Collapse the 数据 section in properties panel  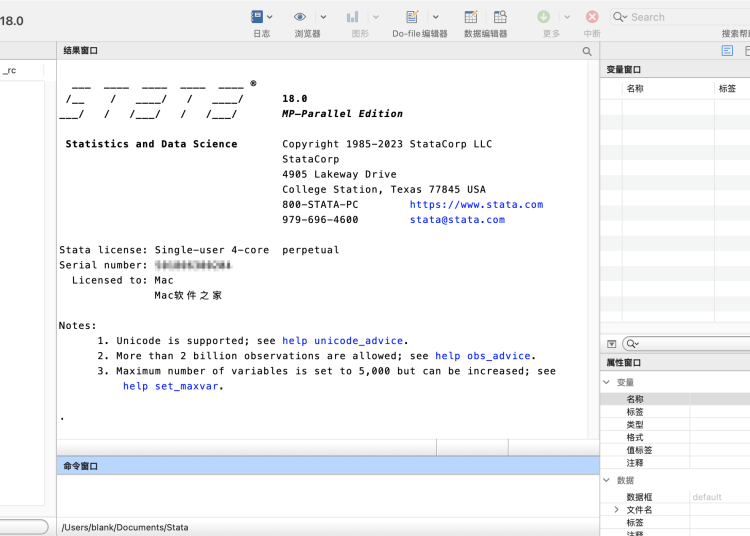coord(606,480)
